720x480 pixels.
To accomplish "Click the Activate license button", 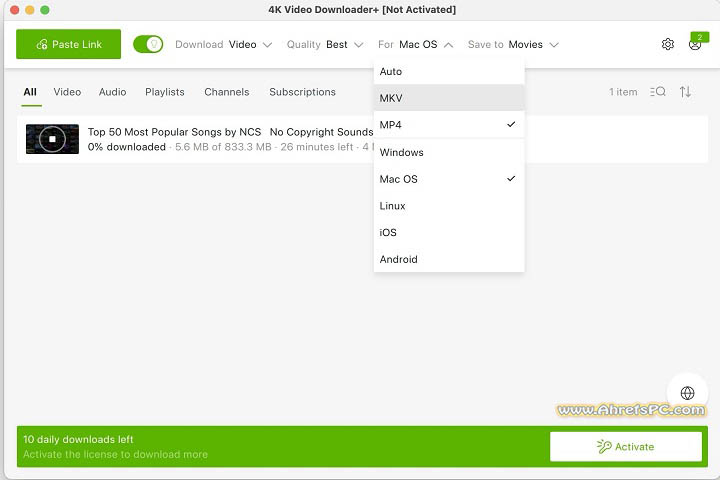I will (x=626, y=446).
